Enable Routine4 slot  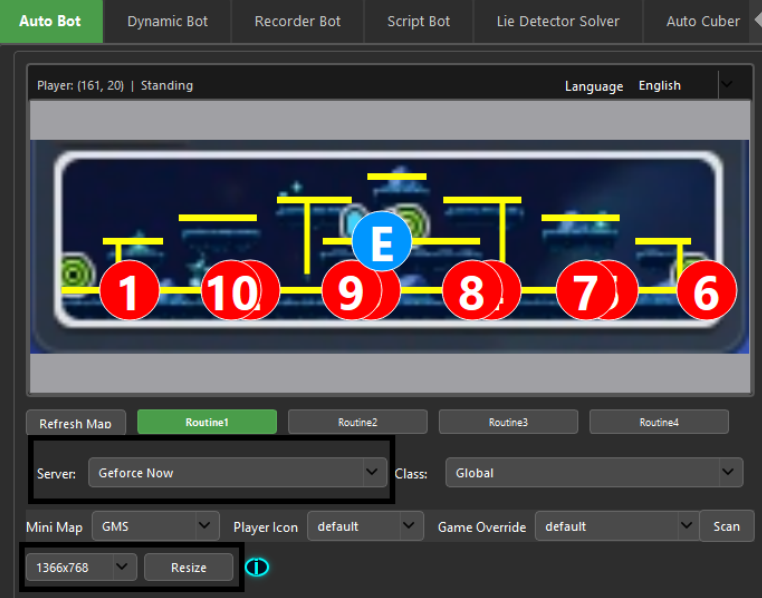tap(659, 422)
